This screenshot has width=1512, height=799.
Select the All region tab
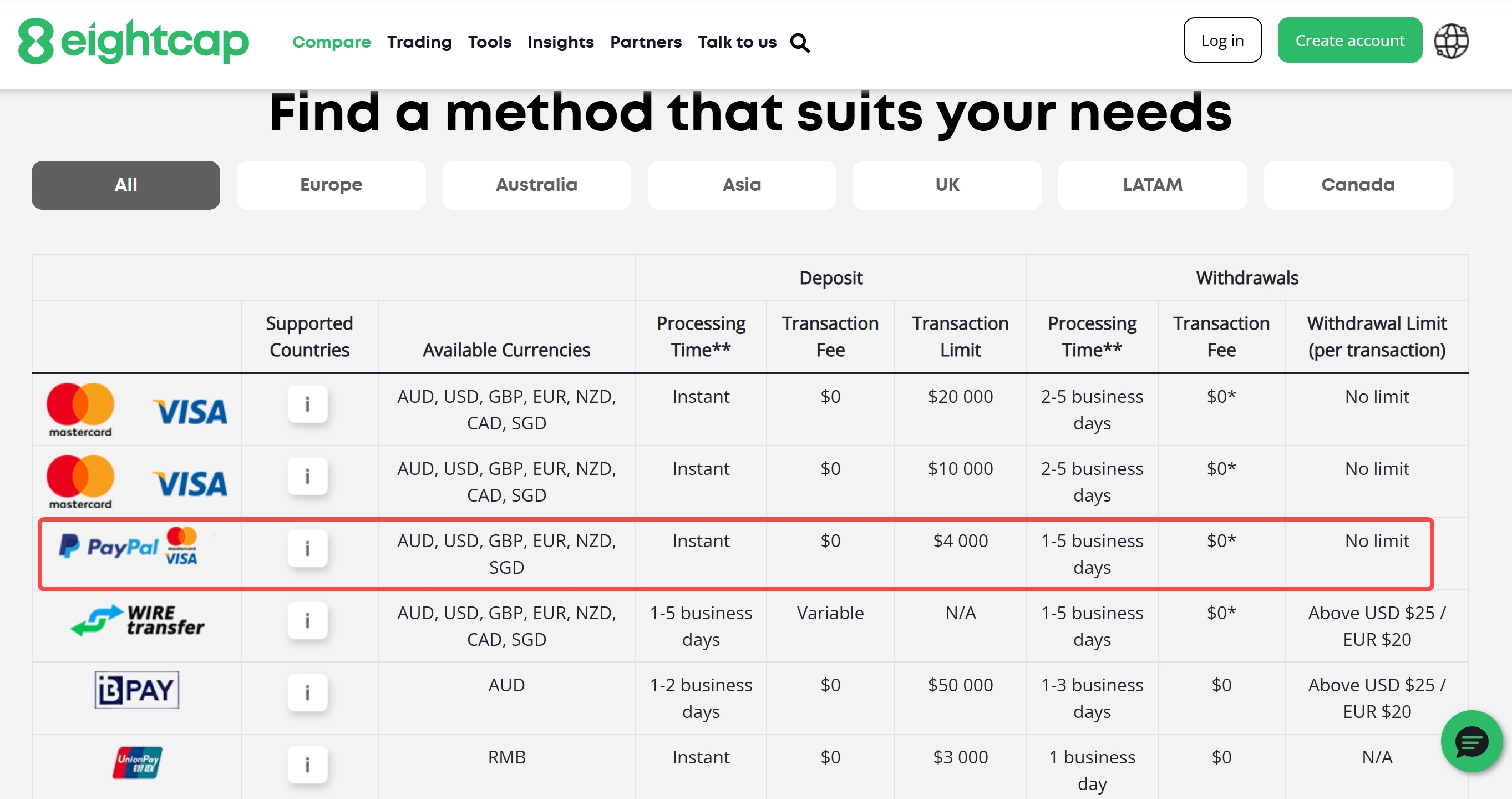[x=125, y=185]
